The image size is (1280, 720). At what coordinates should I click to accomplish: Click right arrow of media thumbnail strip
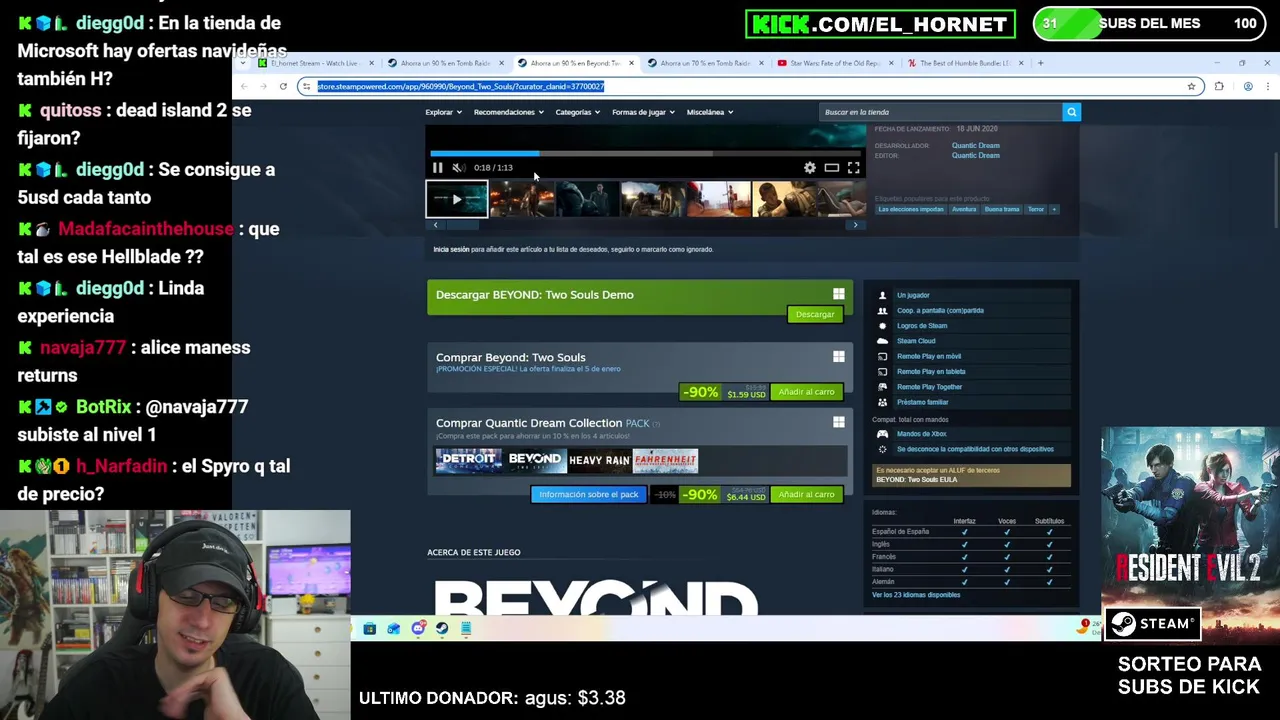coord(855,225)
